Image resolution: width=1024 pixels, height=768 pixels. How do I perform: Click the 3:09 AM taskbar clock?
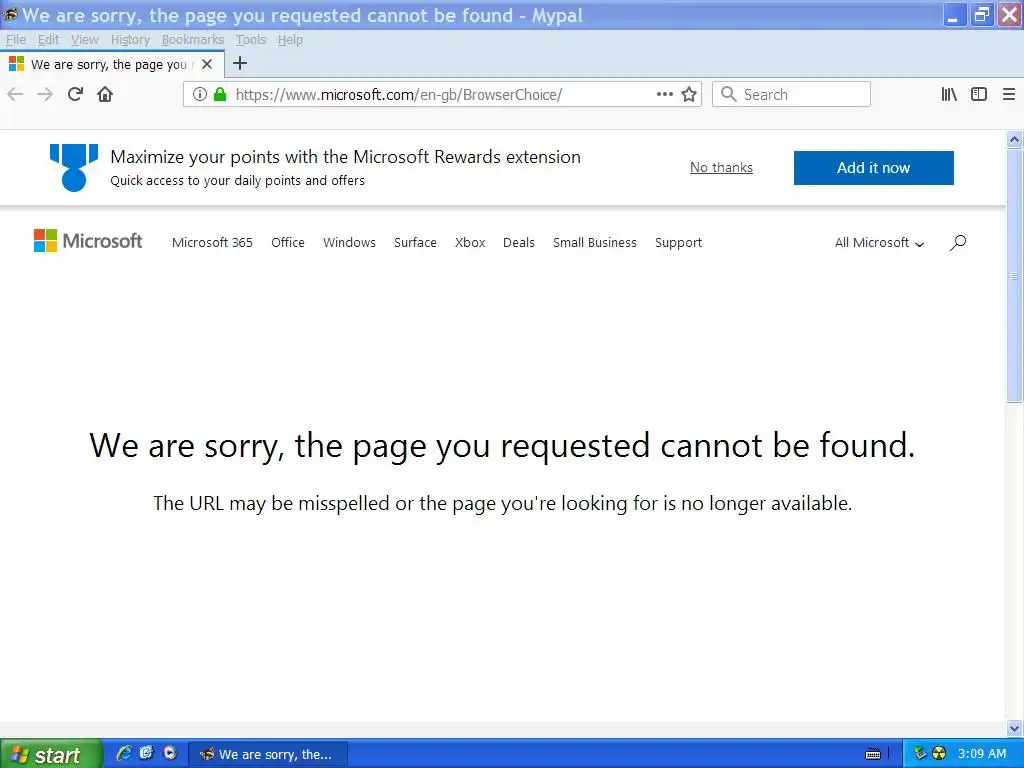click(x=982, y=754)
